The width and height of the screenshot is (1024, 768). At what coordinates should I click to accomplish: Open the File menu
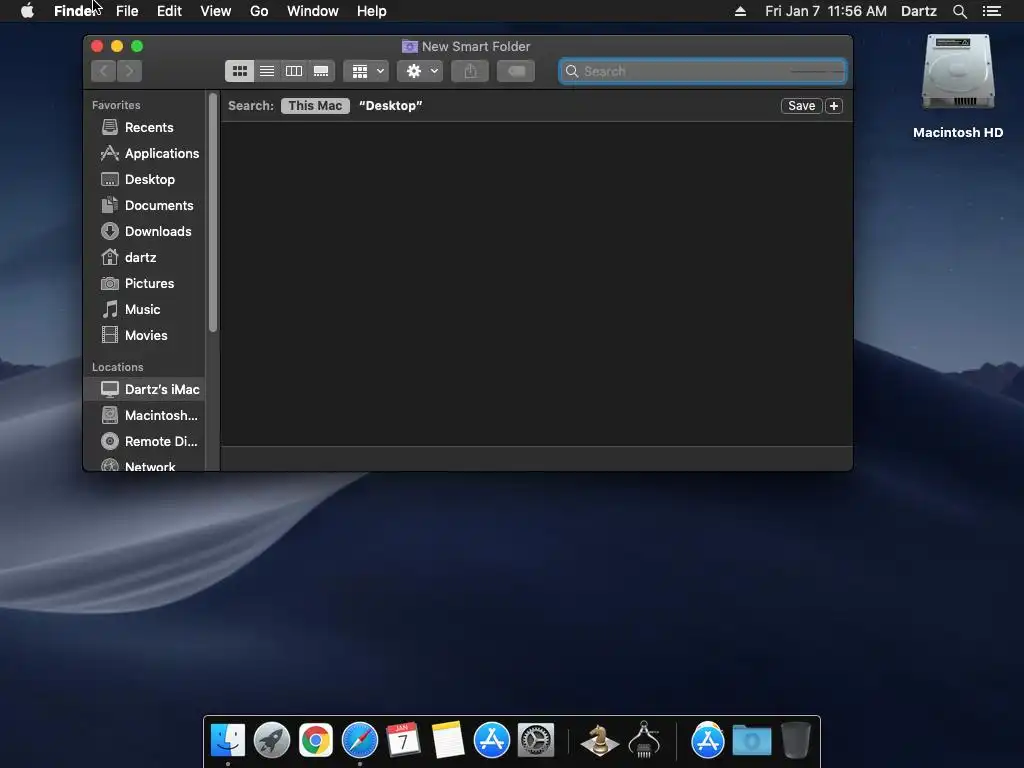pyautogui.click(x=127, y=11)
